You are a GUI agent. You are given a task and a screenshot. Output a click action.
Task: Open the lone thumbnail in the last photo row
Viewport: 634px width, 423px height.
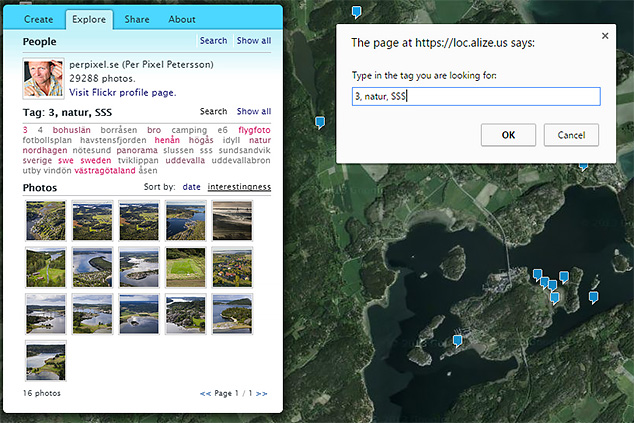click(x=46, y=361)
